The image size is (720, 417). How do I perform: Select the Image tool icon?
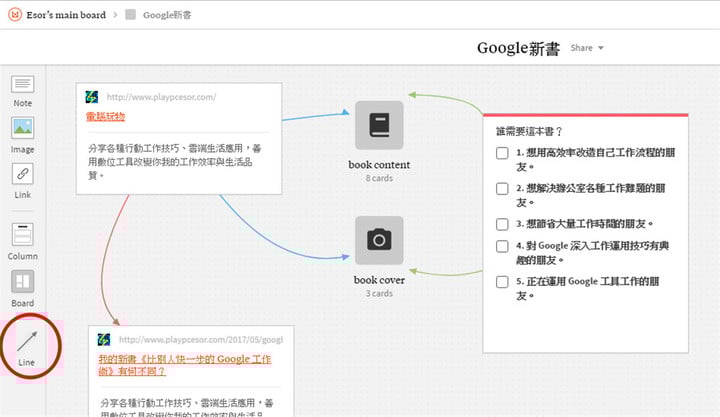[x=22, y=128]
